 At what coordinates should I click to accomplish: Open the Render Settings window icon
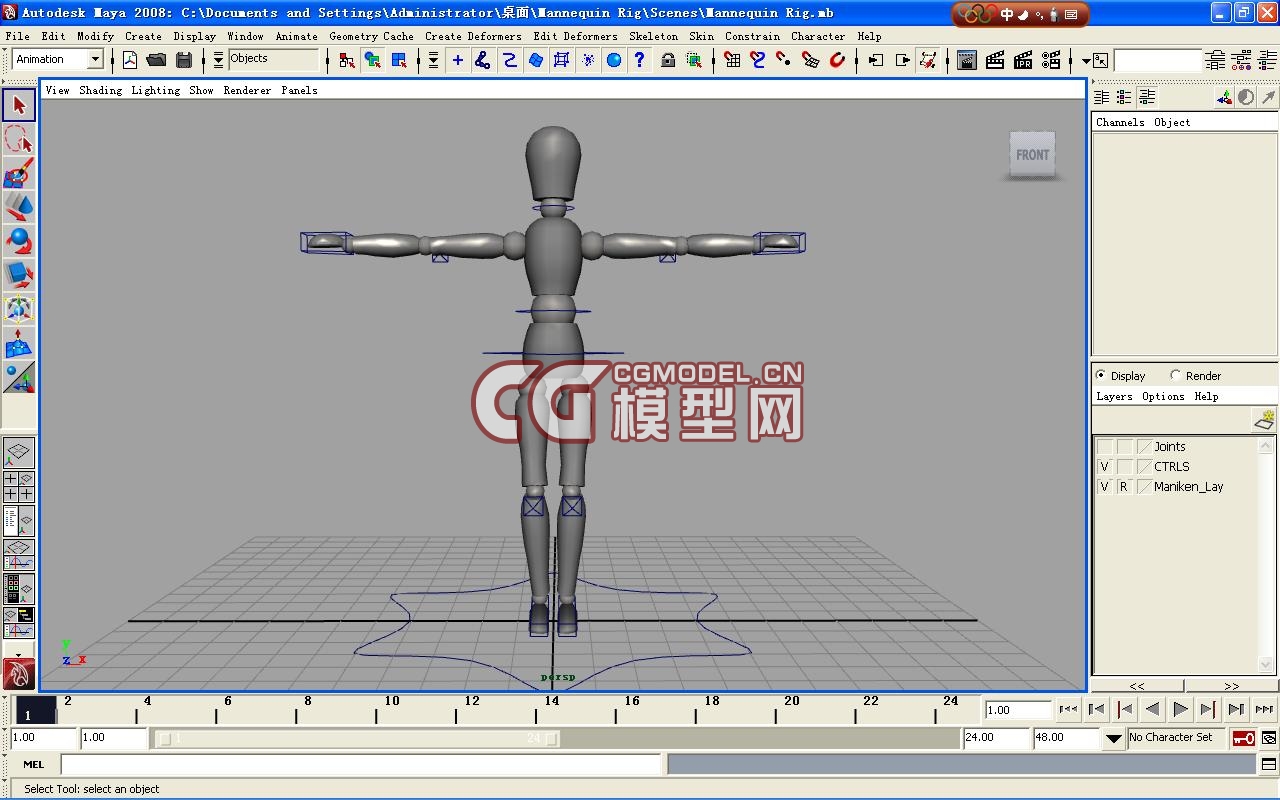point(1051,60)
